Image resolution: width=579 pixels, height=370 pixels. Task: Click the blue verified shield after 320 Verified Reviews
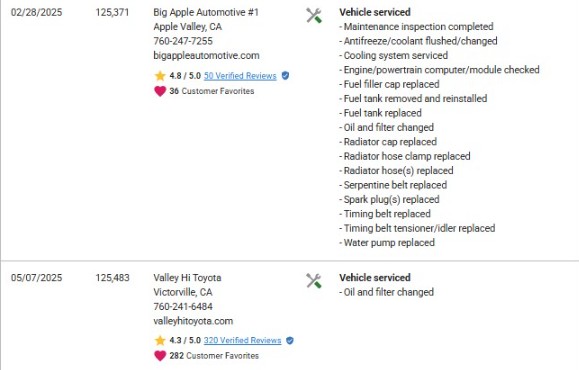coord(290,340)
